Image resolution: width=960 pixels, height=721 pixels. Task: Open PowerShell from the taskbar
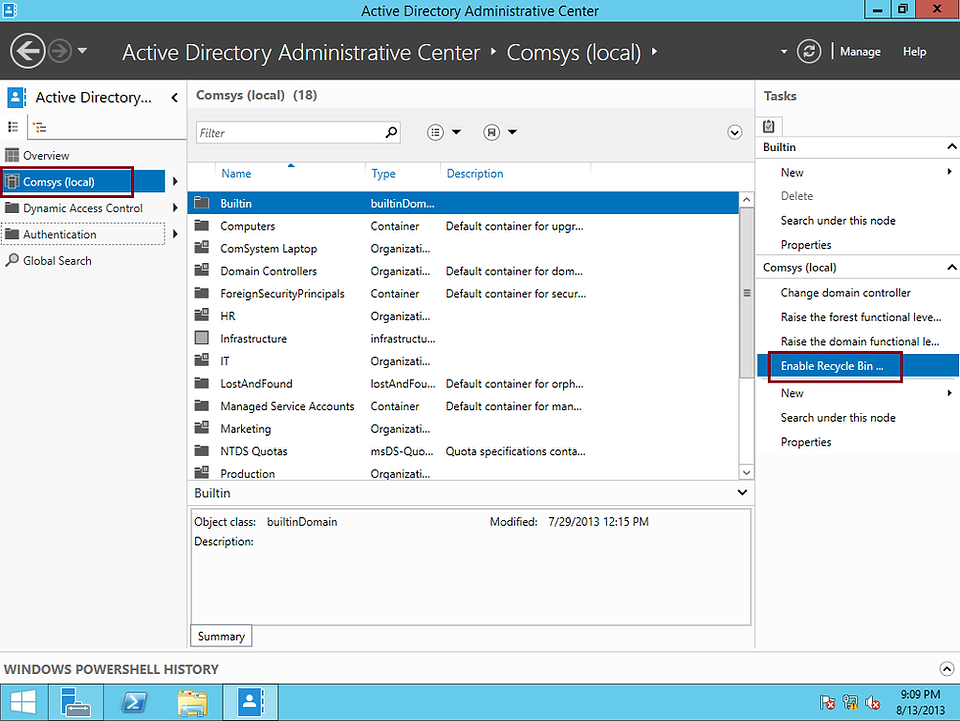pyautogui.click(x=134, y=702)
